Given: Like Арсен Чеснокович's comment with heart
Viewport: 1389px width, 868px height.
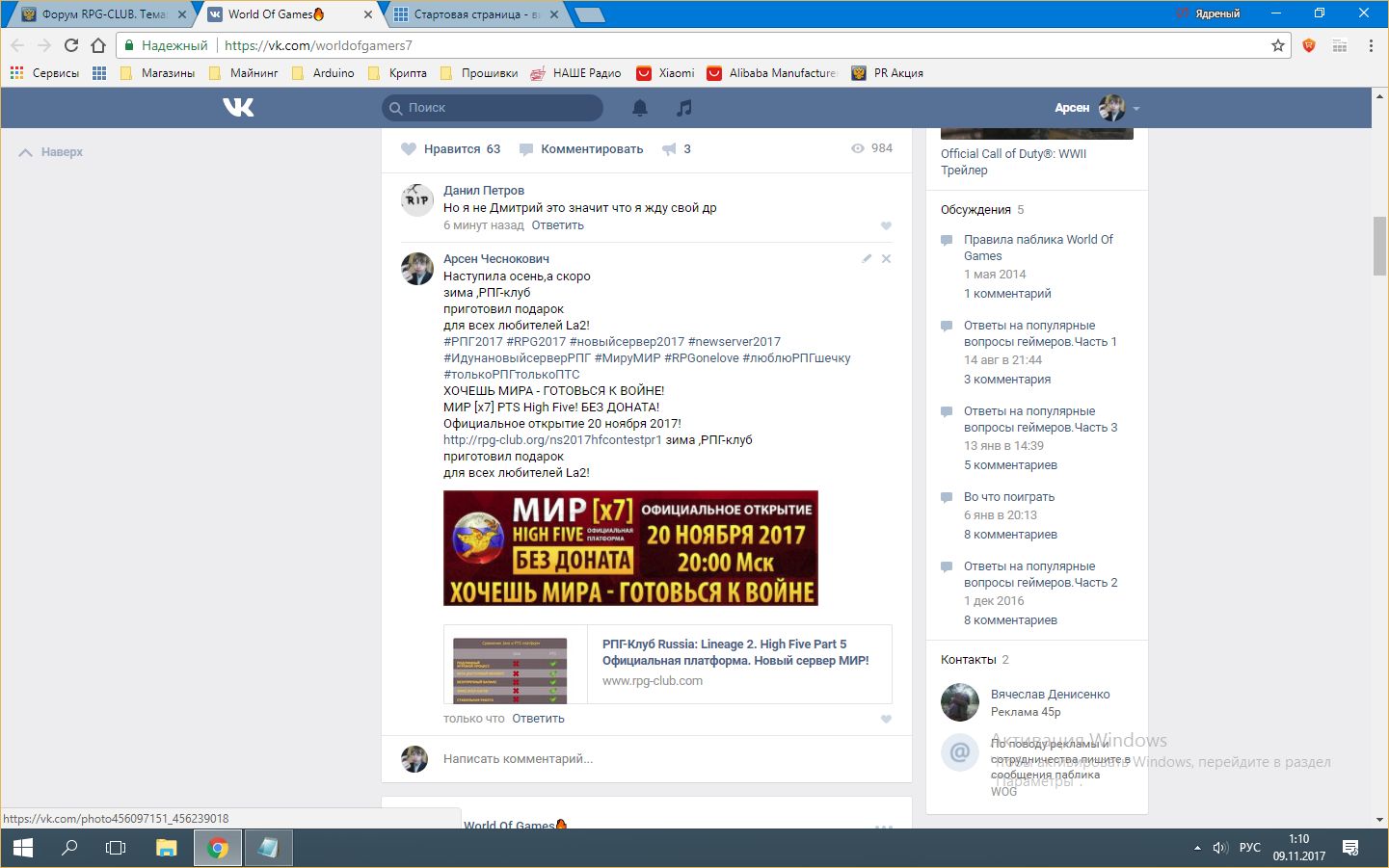Looking at the screenshot, I should coord(886,719).
